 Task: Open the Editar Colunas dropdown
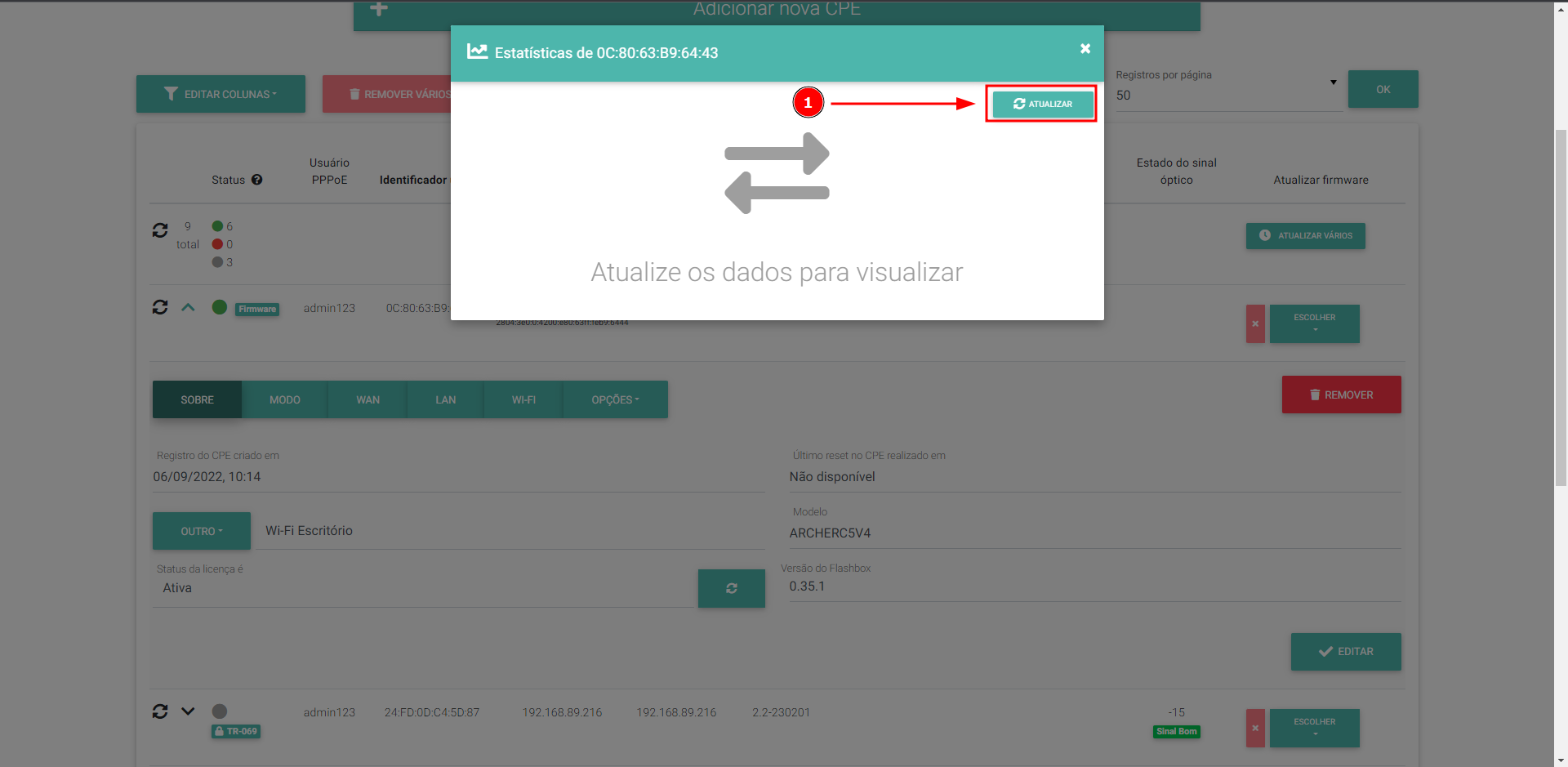[x=220, y=94]
